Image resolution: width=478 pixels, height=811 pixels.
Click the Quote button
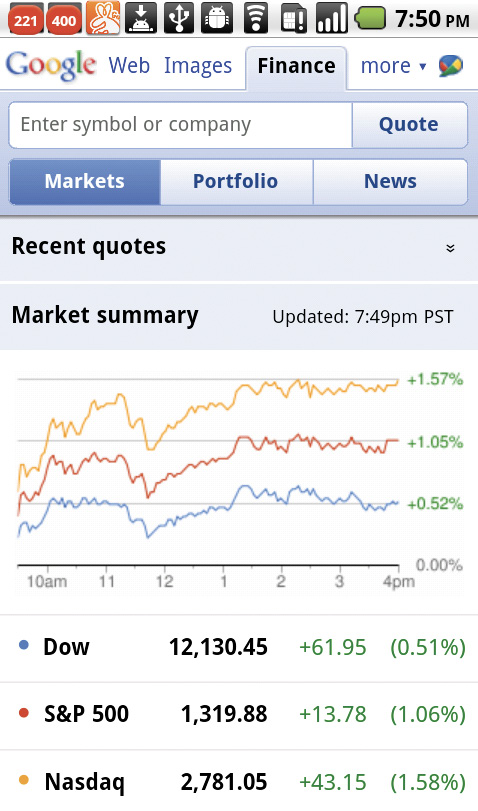[409, 125]
